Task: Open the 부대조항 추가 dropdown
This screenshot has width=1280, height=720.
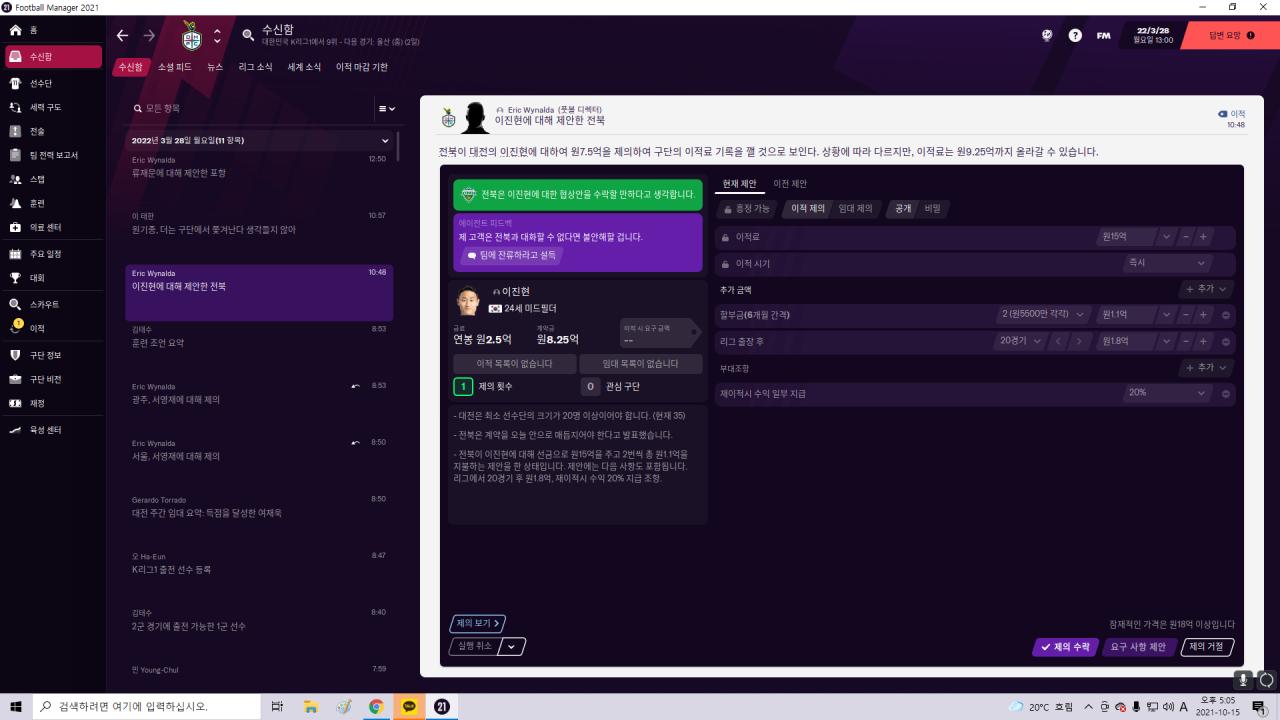Action: (x=1205, y=368)
